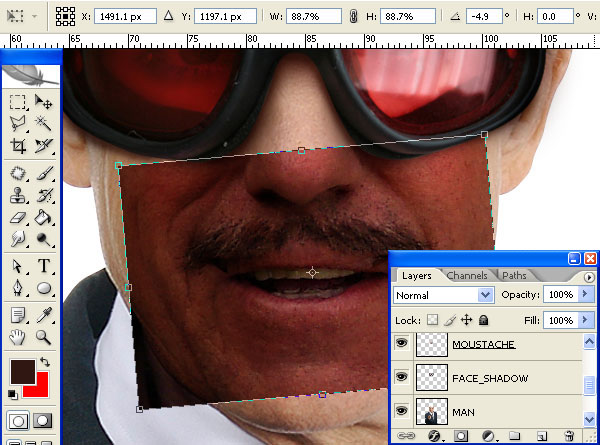Select the Rectangular Marquee tool
The height and width of the screenshot is (445, 600).
(18, 102)
